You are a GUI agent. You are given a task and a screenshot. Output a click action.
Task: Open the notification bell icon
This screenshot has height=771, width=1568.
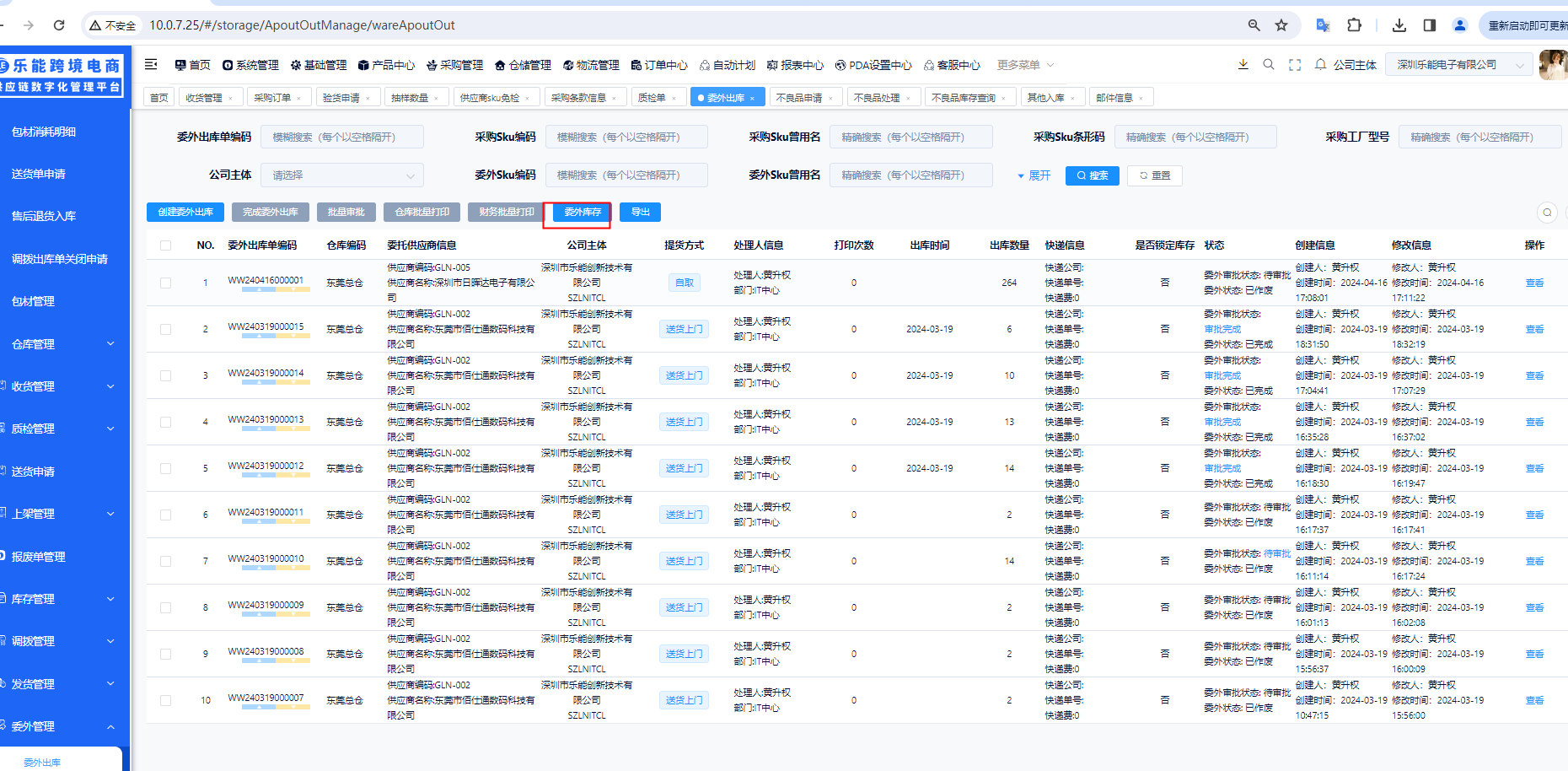tap(1320, 65)
